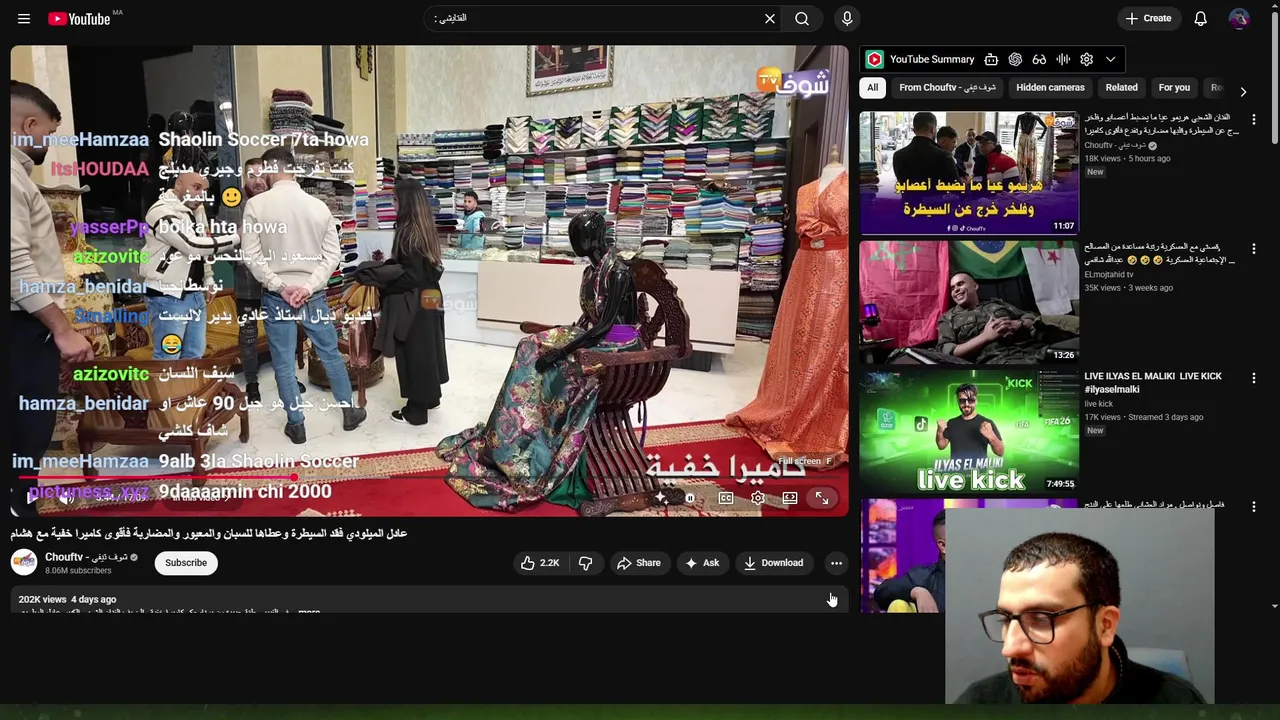Open the notifications bell
This screenshot has width=1280, height=720.
point(1201,18)
